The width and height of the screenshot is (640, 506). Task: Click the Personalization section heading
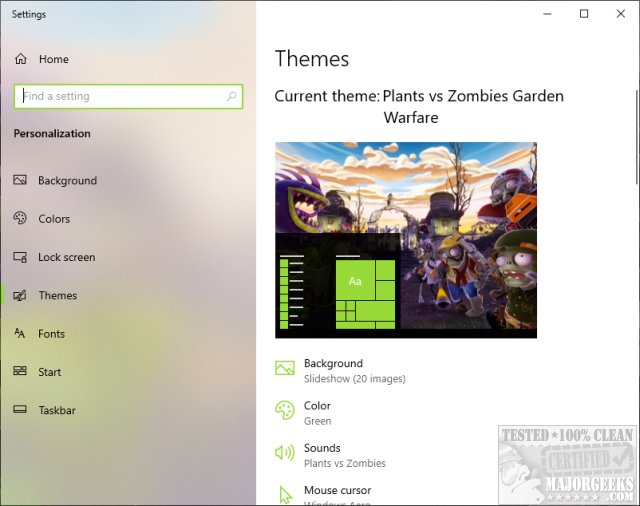pyautogui.click(x=52, y=133)
